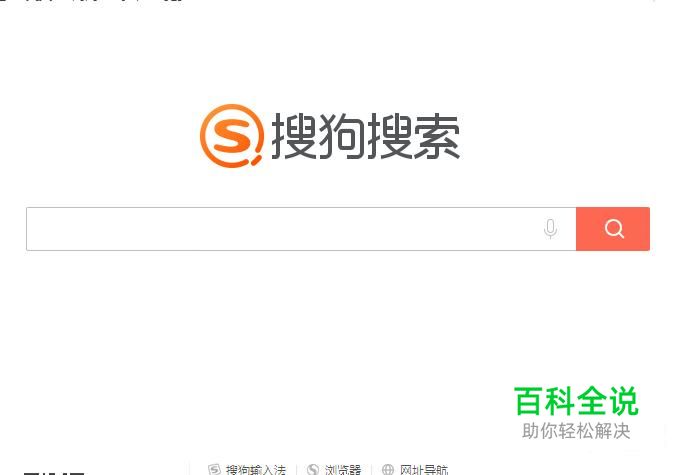
Task: Focus the Sogou search input field
Action: coord(301,229)
